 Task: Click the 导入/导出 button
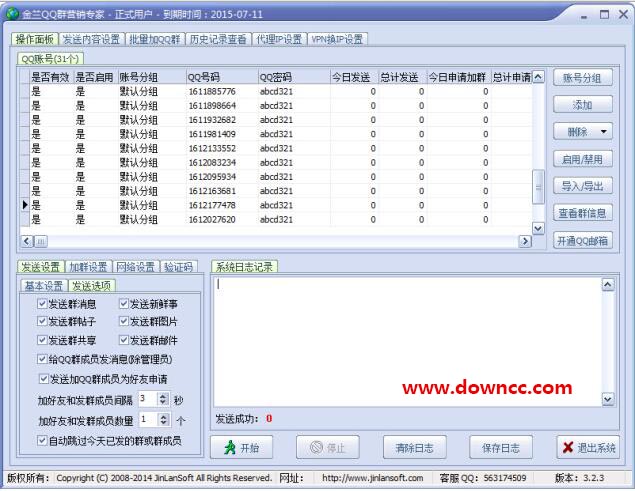pos(583,186)
